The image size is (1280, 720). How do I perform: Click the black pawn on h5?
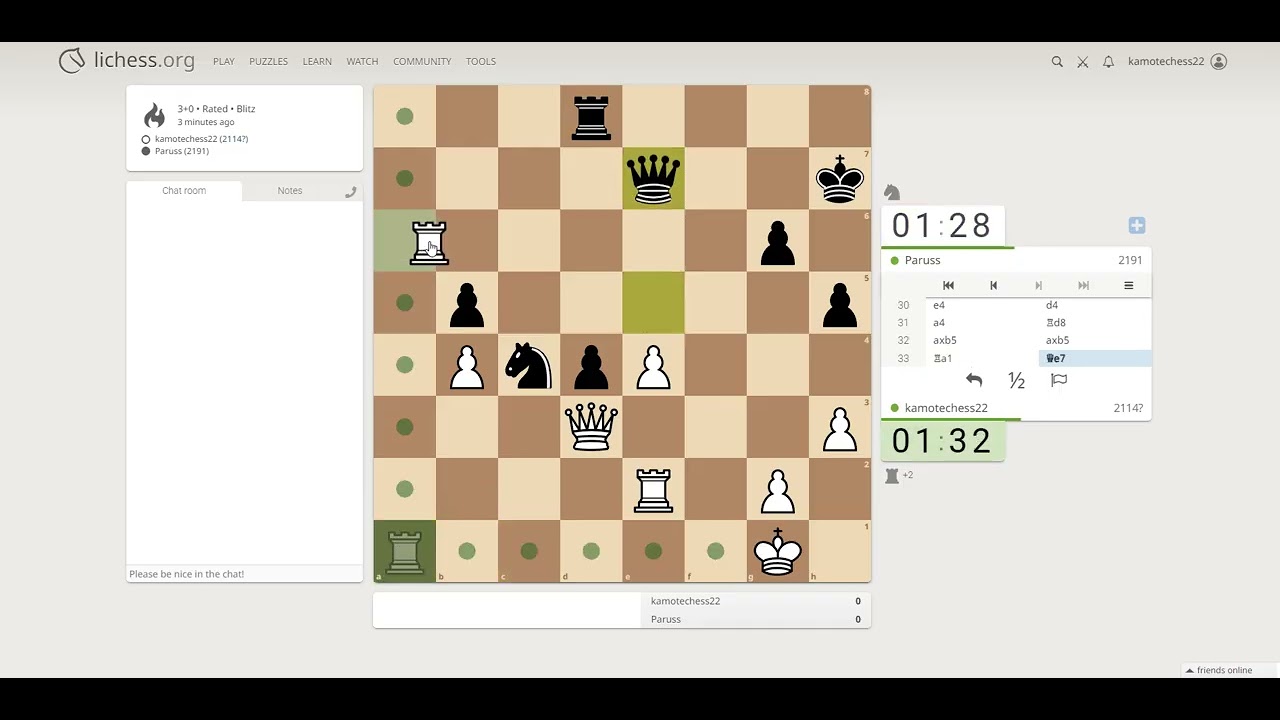pyautogui.click(x=840, y=303)
